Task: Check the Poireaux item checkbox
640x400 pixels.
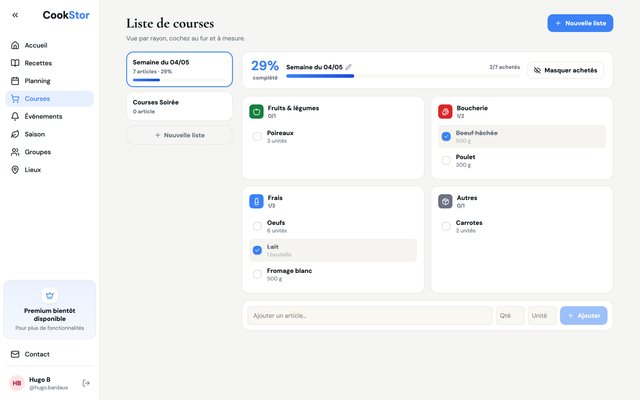Action: (x=257, y=136)
